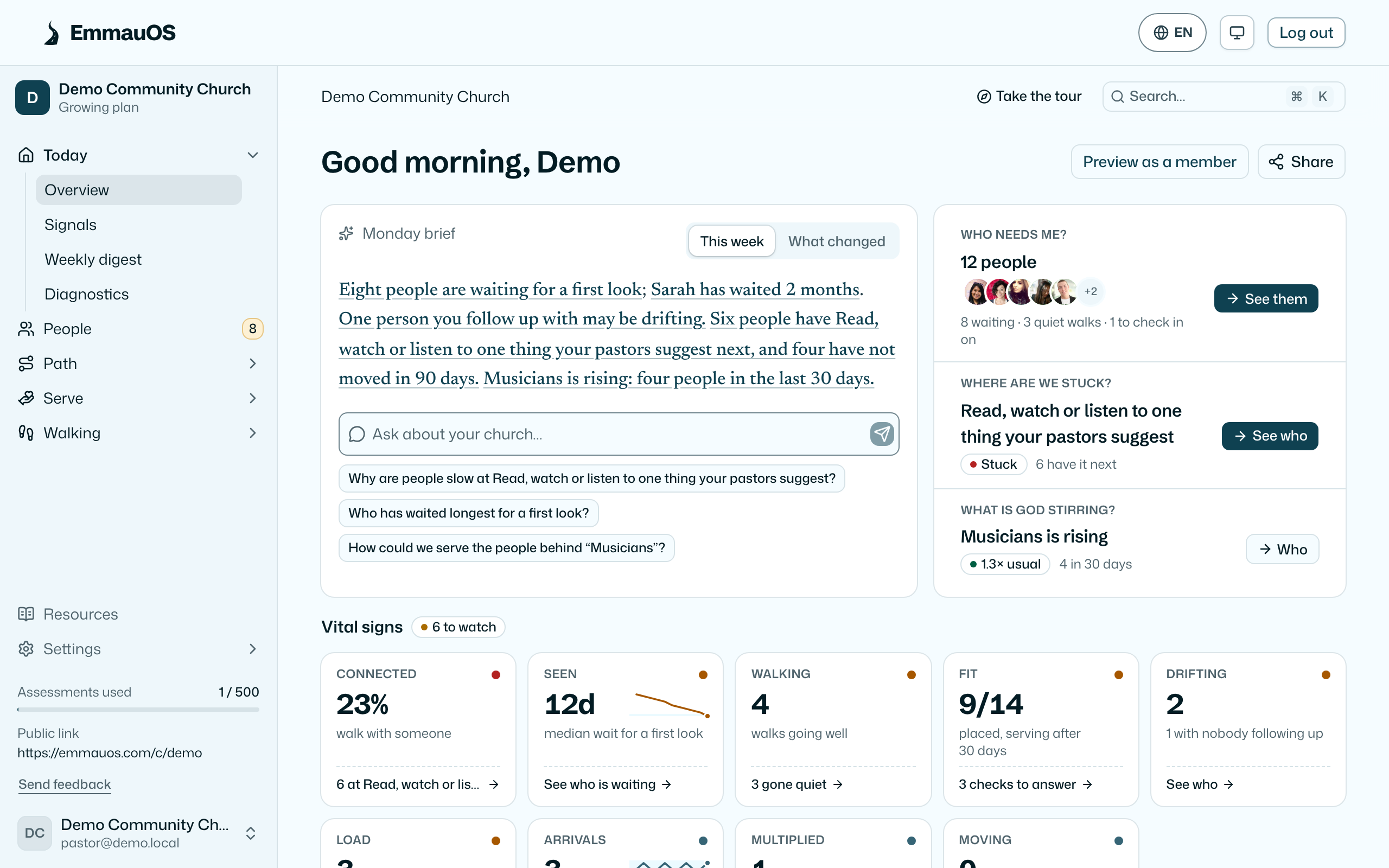
Task: Open Diagnostics in the sidebar
Action: click(139, 294)
